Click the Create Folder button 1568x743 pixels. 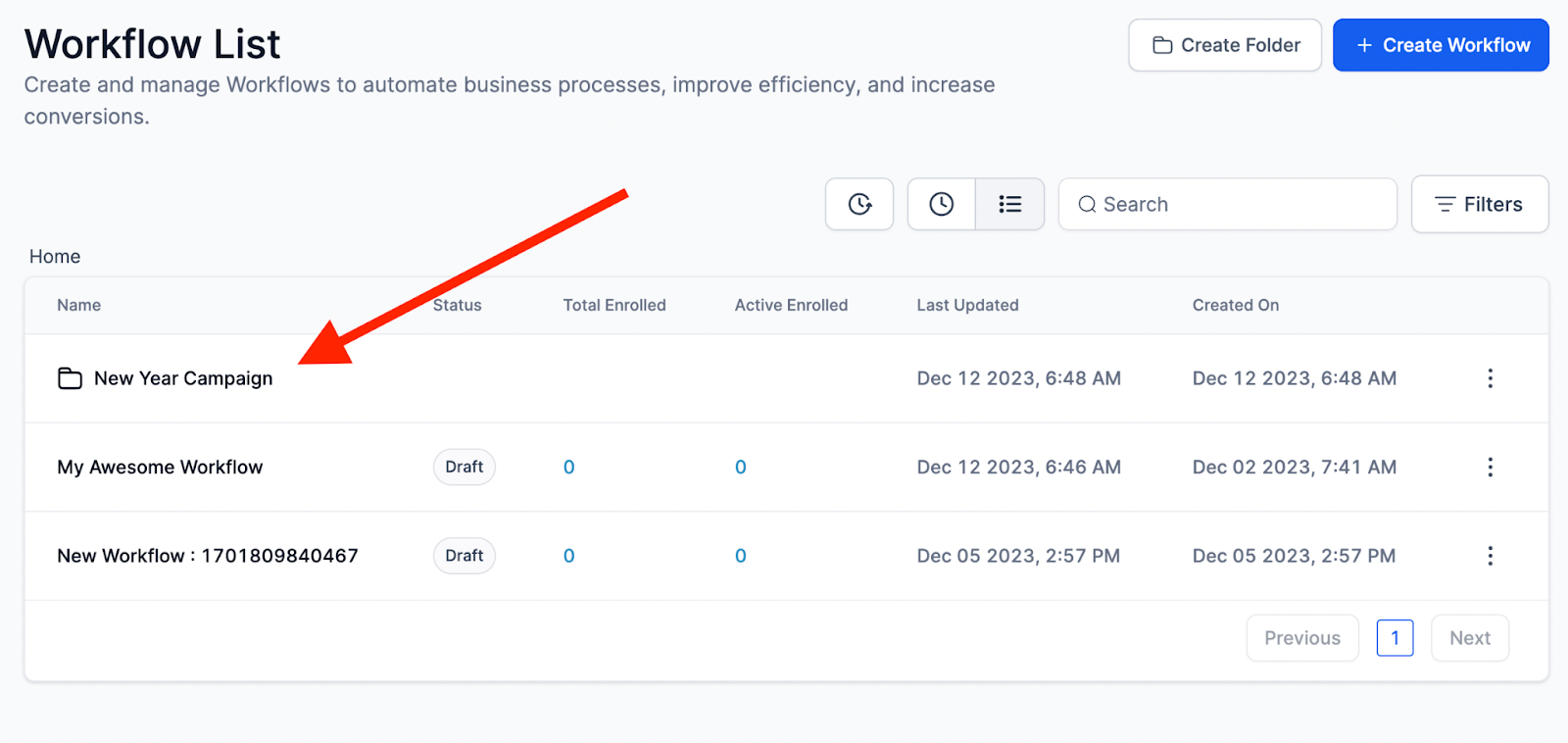1225,45
